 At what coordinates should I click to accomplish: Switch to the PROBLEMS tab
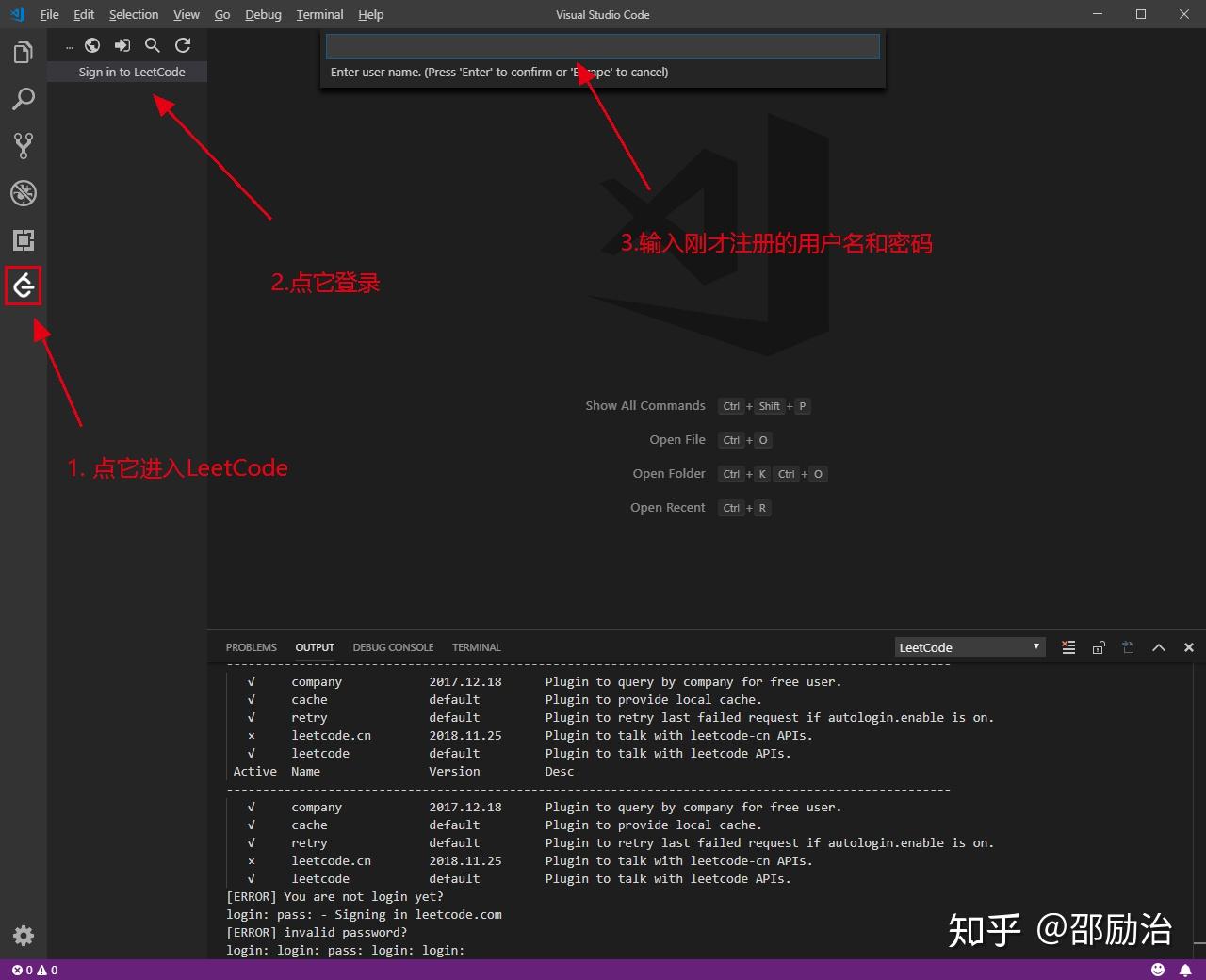pyautogui.click(x=252, y=647)
